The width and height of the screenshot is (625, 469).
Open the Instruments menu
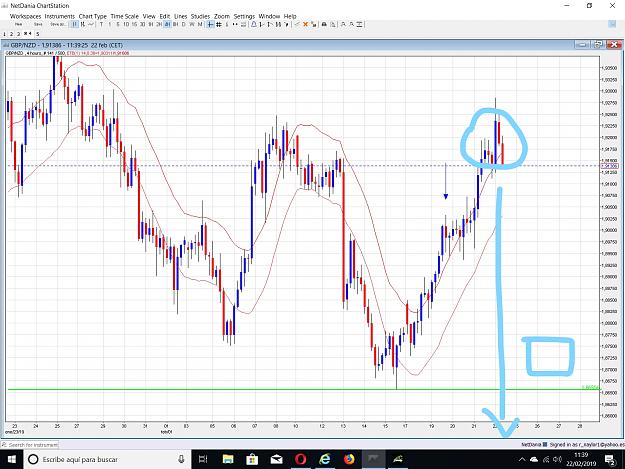(x=60, y=16)
